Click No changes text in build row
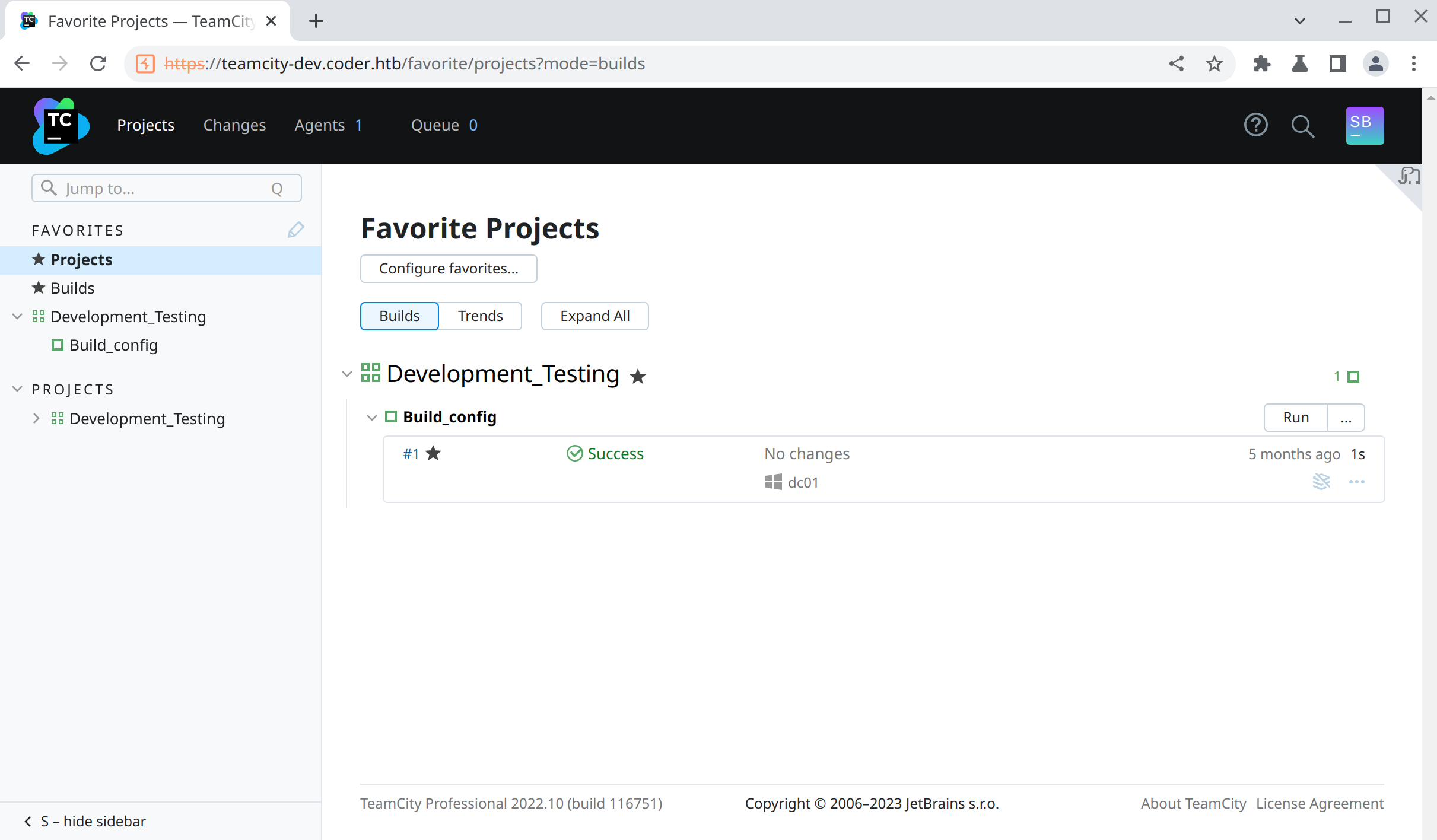Viewport: 1437px width, 840px height. coord(806,454)
